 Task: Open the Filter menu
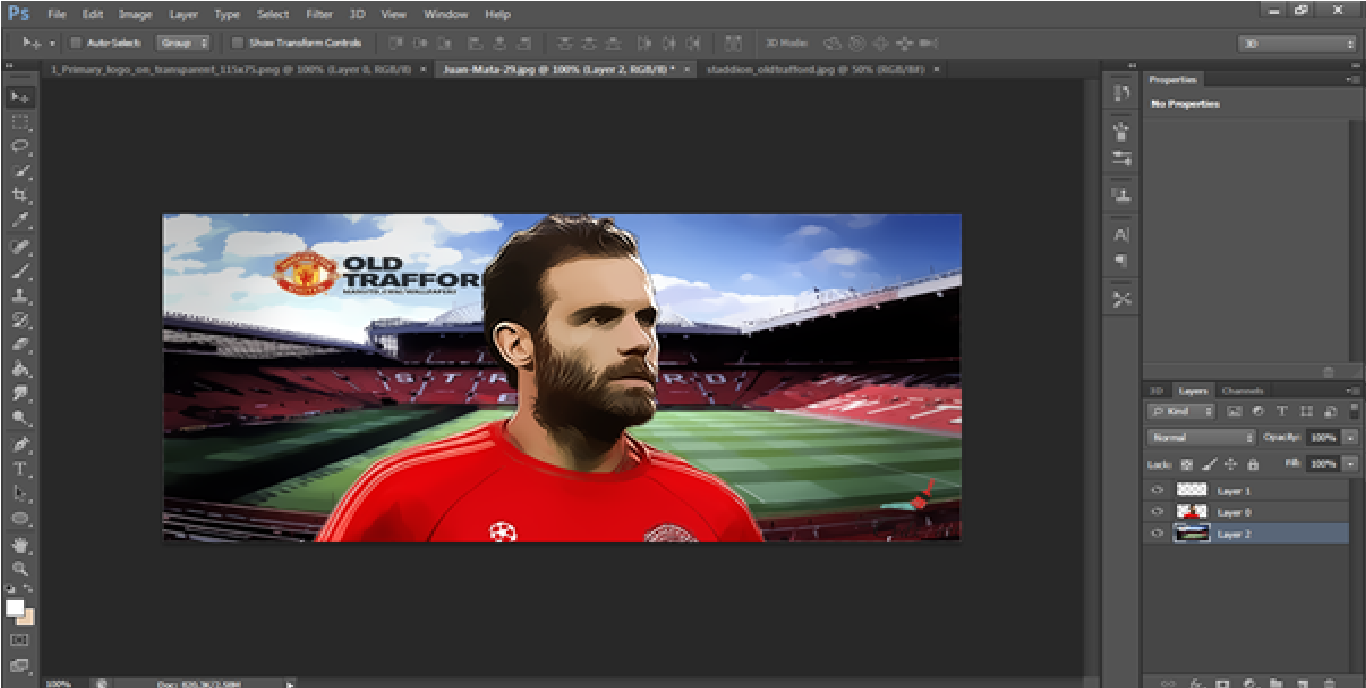click(319, 14)
